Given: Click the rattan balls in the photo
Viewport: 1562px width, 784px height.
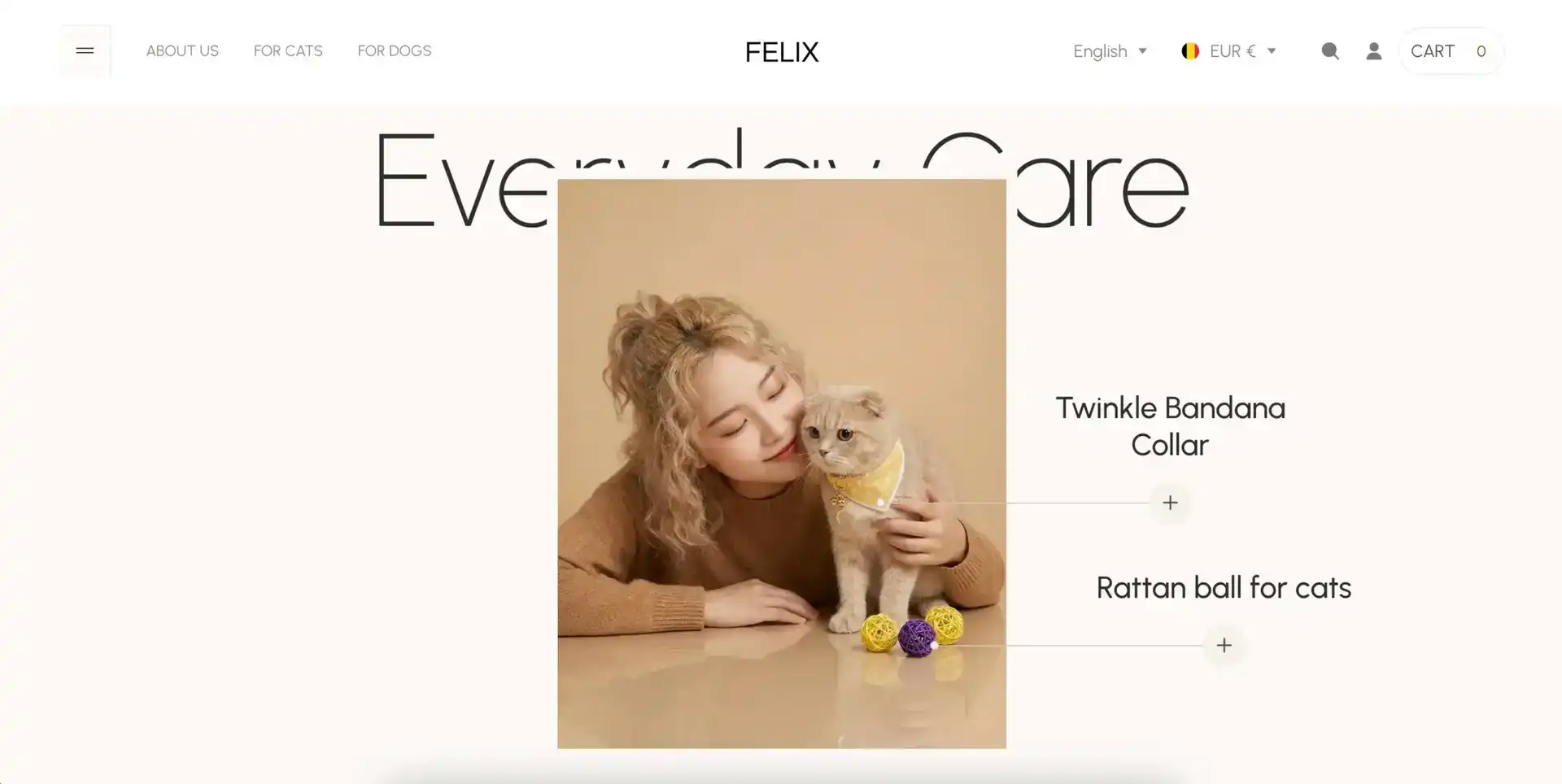Looking at the screenshot, I should click(913, 630).
